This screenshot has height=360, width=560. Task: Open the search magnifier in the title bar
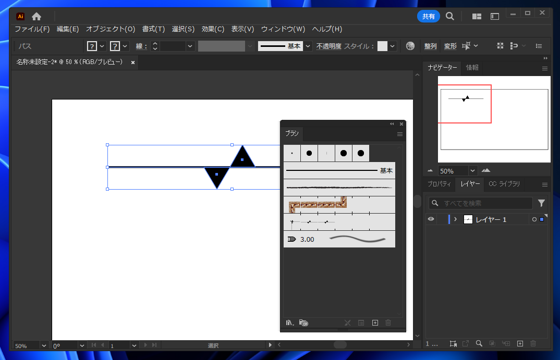pos(450,16)
